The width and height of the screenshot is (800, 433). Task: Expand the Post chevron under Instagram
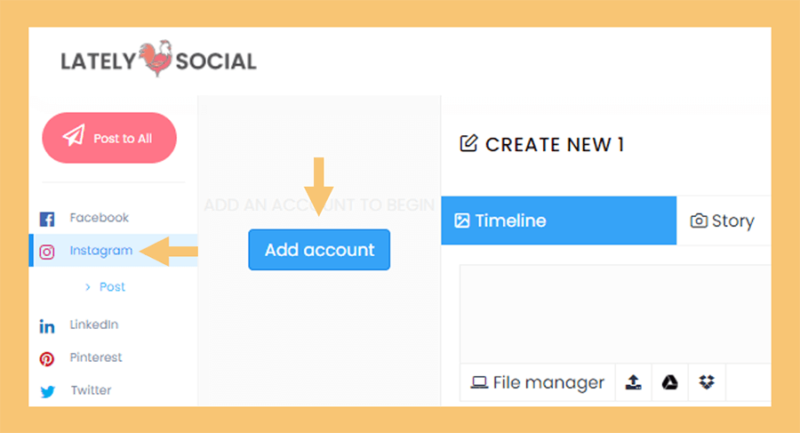pos(88,287)
